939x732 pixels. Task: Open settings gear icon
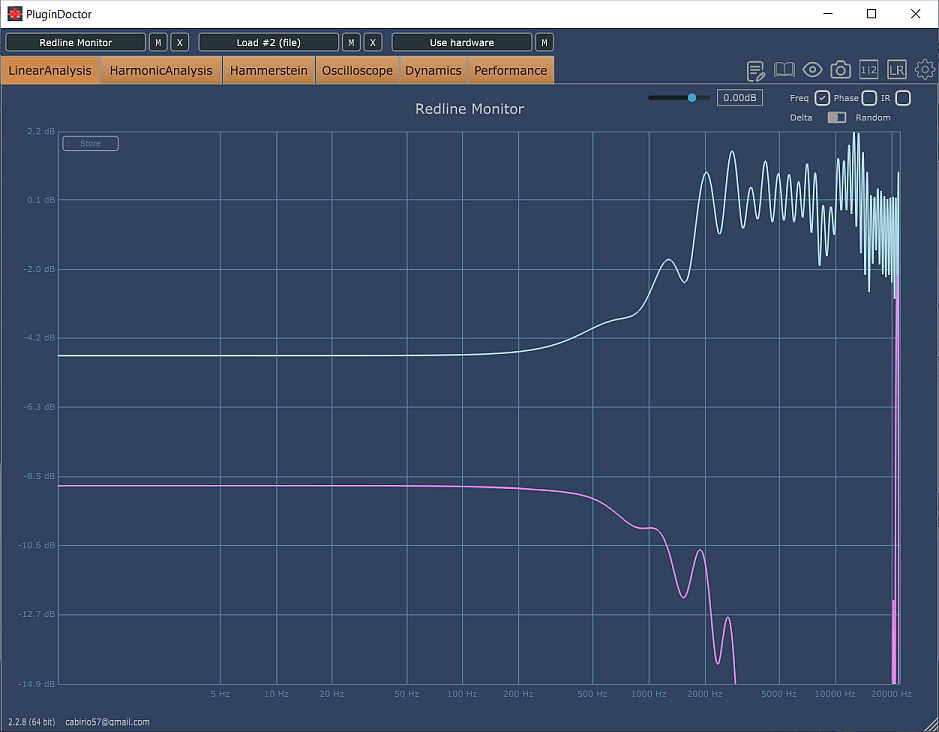925,70
